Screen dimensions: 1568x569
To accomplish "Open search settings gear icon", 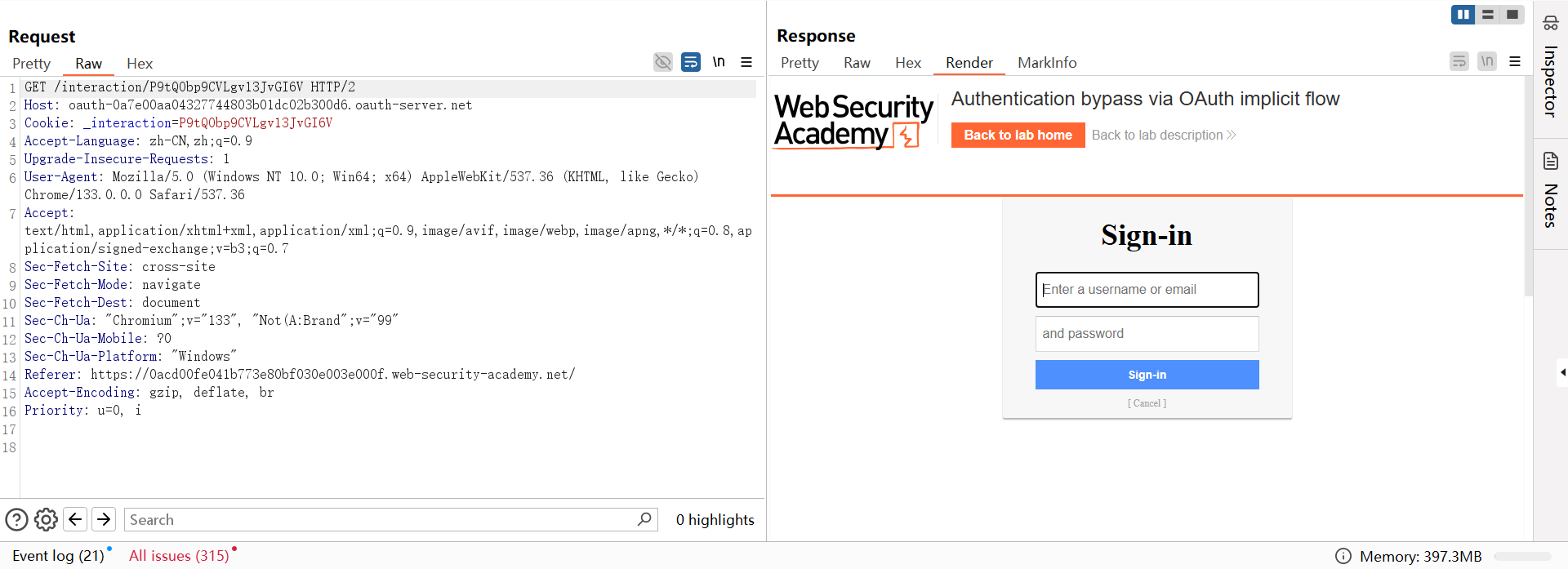I will [47, 519].
